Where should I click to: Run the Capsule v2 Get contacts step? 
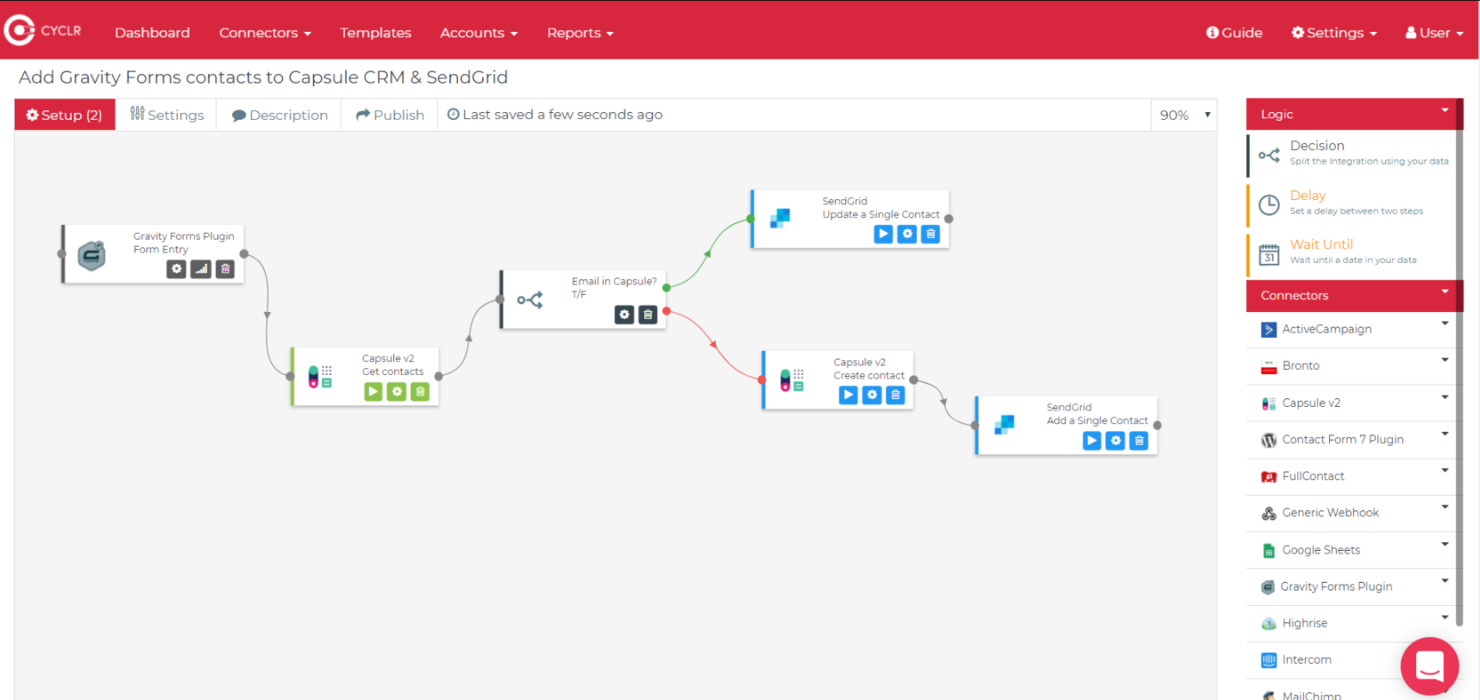click(371, 391)
